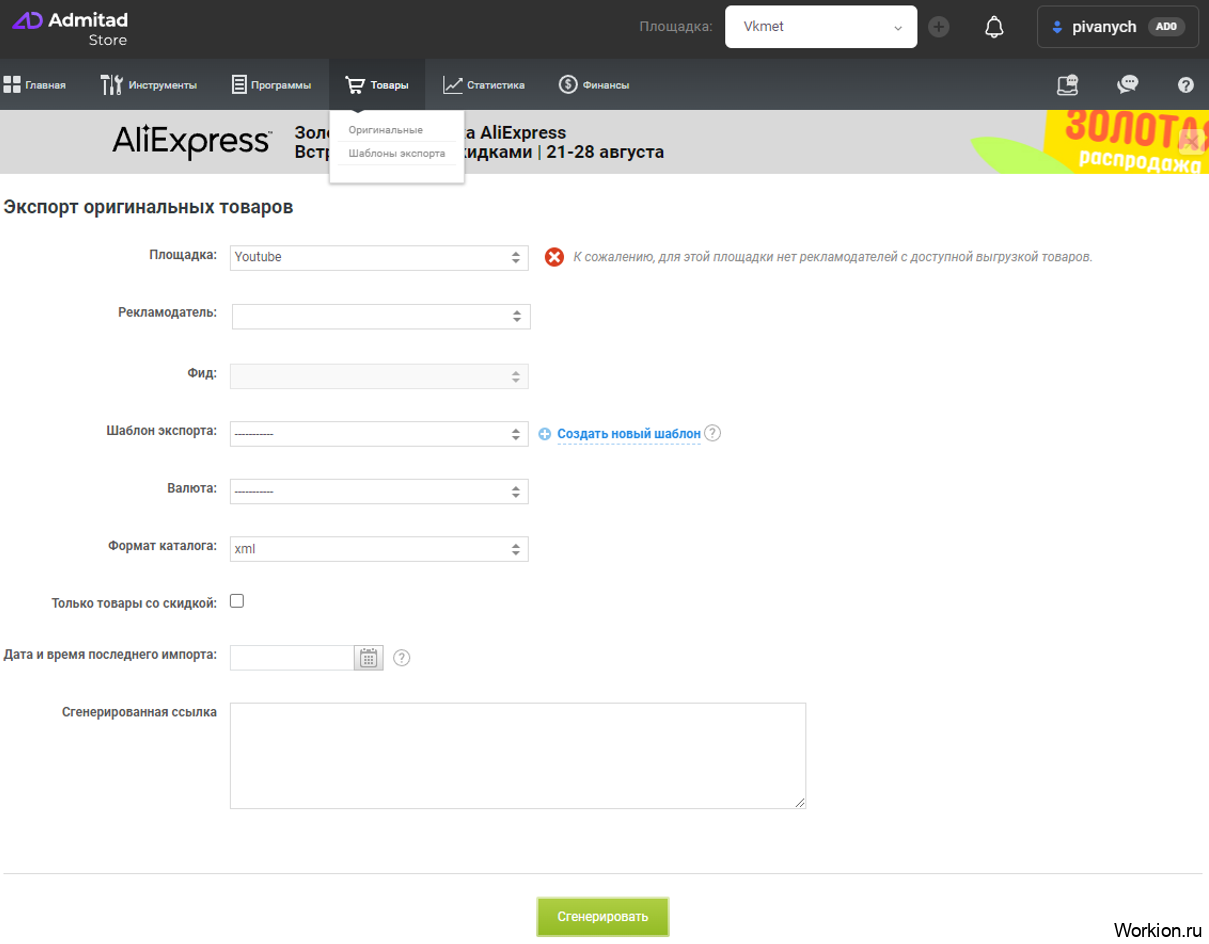Open the help question mark in nav bar

coord(1186,85)
